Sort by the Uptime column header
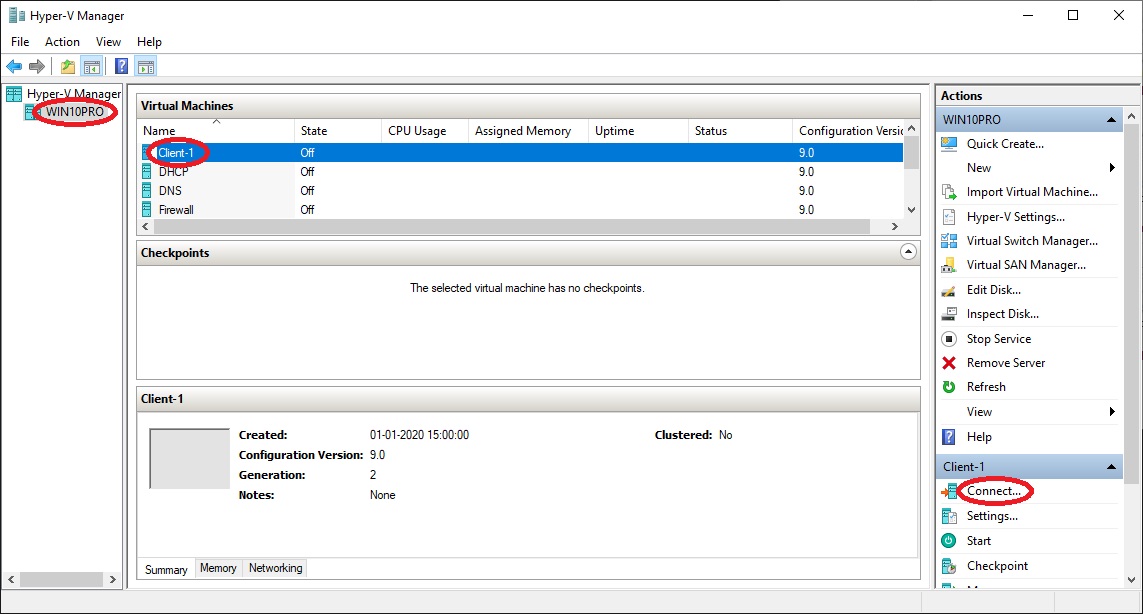The height and width of the screenshot is (614, 1143). click(x=639, y=131)
